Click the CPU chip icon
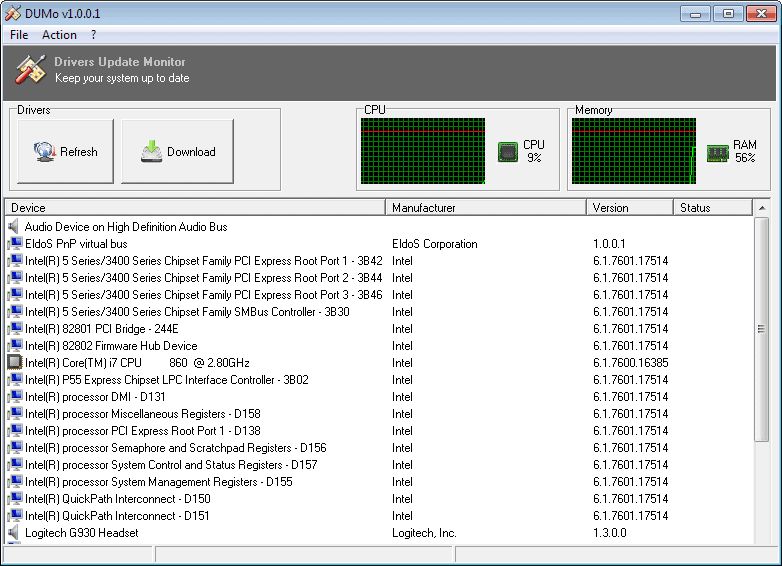782x566 pixels. [x=508, y=151]
